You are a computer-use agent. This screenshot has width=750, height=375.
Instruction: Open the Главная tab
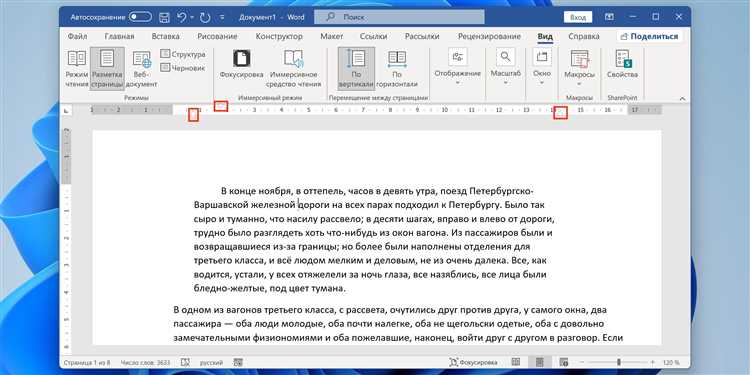[x=119, y=36]
